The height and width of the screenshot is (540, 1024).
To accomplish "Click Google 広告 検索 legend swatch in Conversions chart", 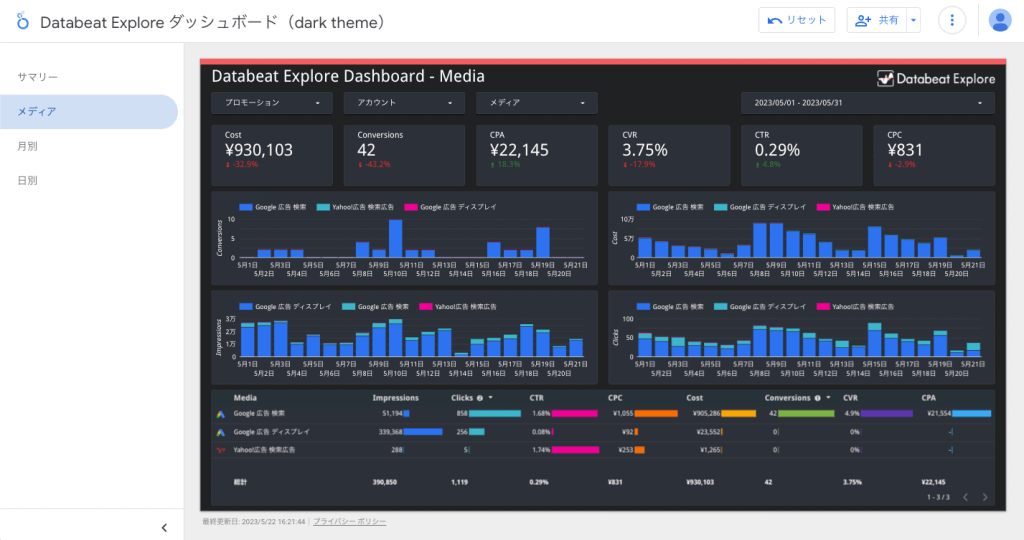I will 246,207.
